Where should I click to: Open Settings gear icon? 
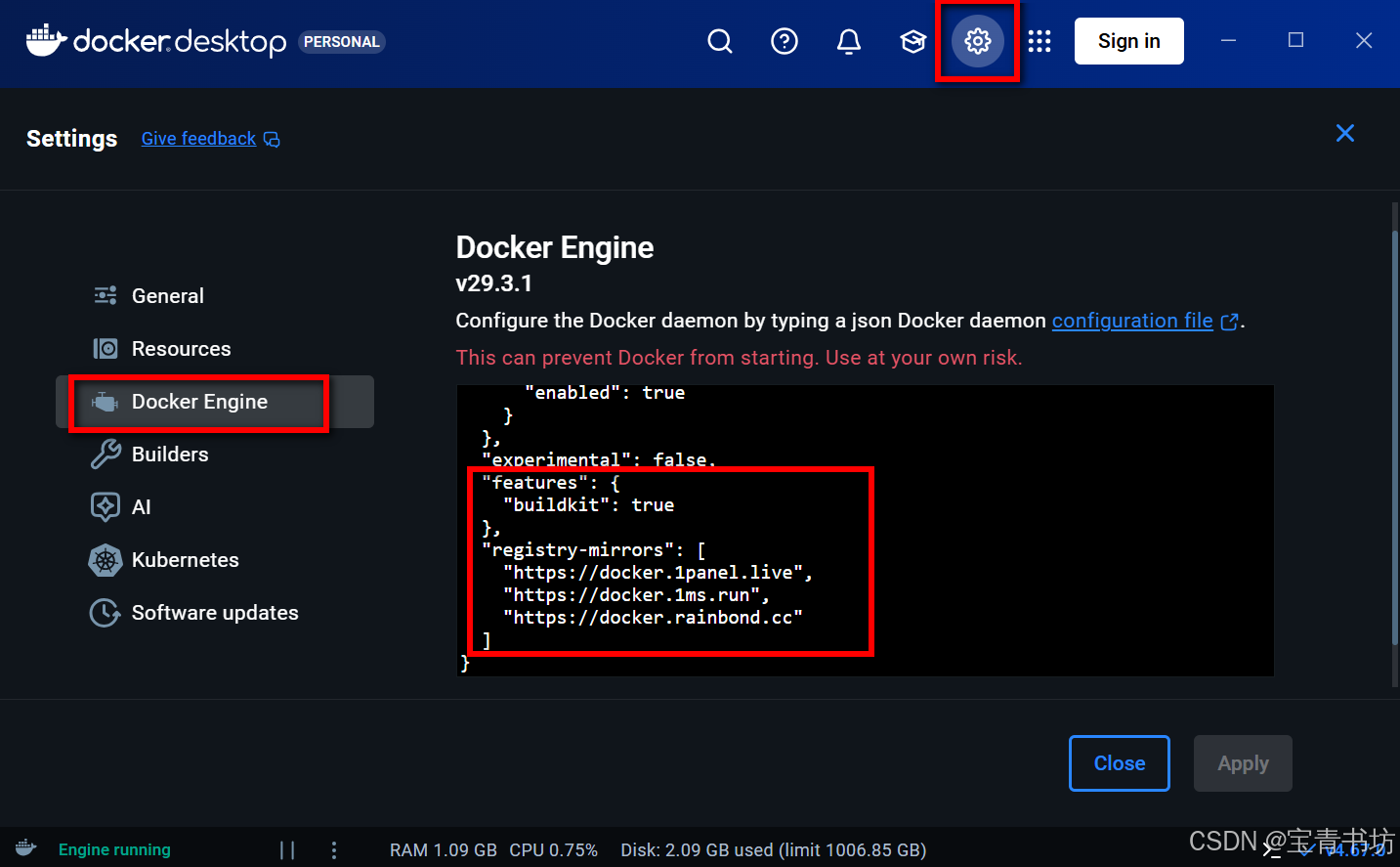point(978,41)
